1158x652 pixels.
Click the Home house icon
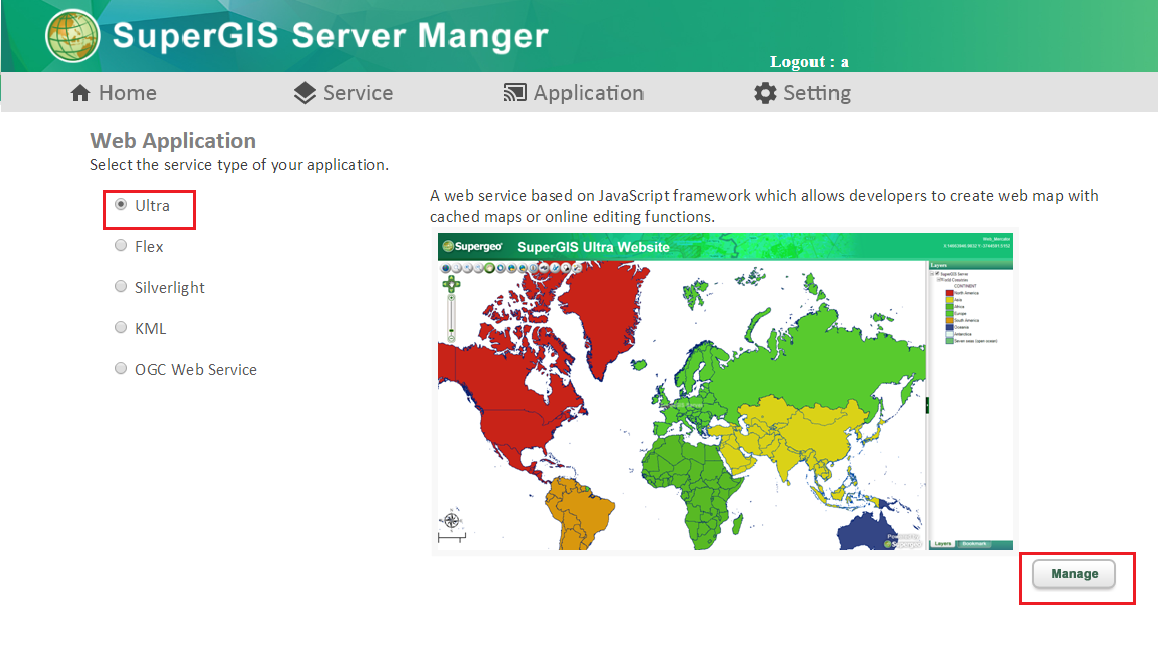(80, 93)
